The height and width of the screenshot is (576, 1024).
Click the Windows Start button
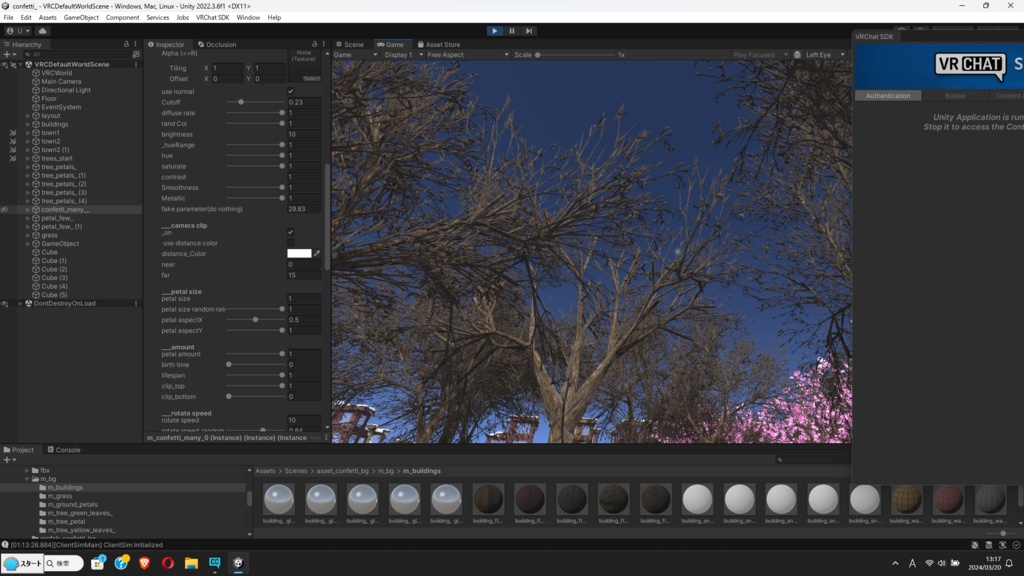pyautogui.click(x=22, y=563)
